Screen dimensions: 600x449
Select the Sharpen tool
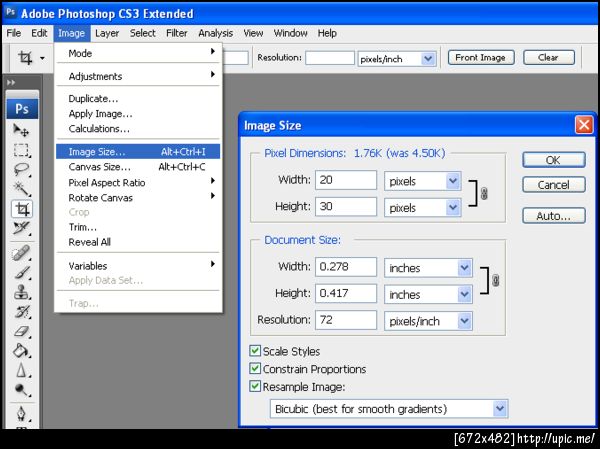click(21, 371)
